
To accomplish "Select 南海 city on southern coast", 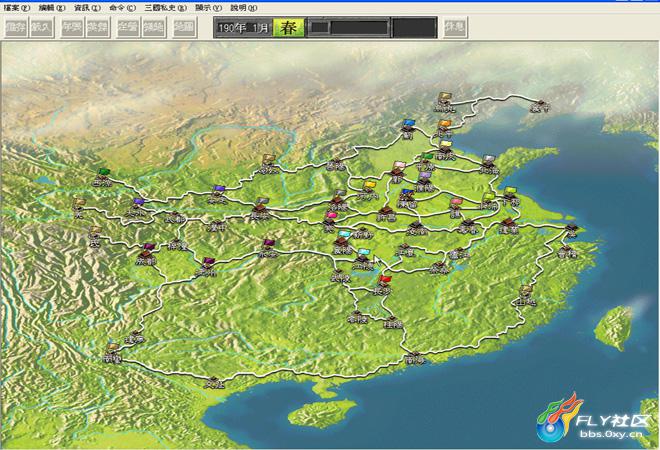I will point(416,358).
